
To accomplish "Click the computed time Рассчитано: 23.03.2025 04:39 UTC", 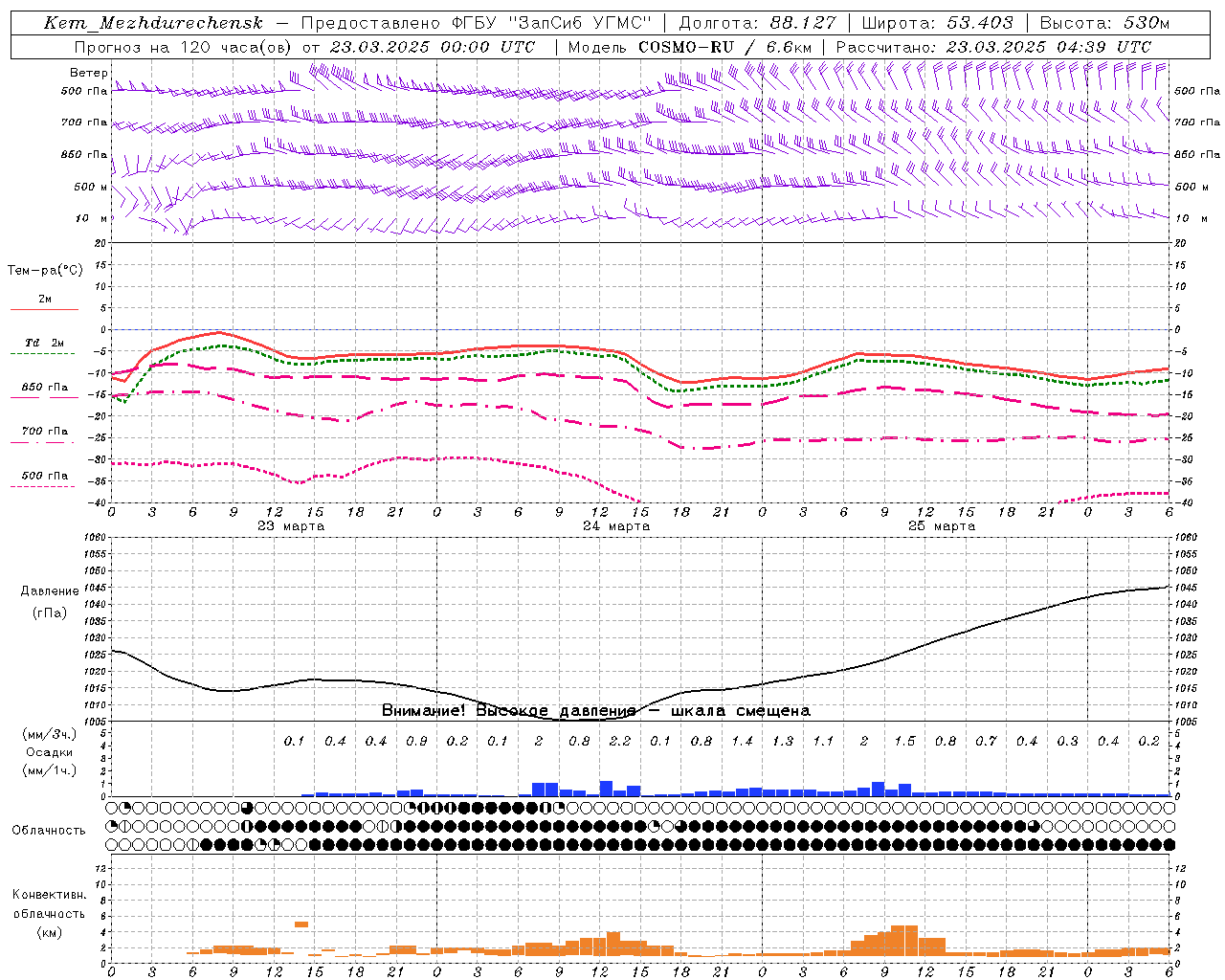I will click(993, 47).
